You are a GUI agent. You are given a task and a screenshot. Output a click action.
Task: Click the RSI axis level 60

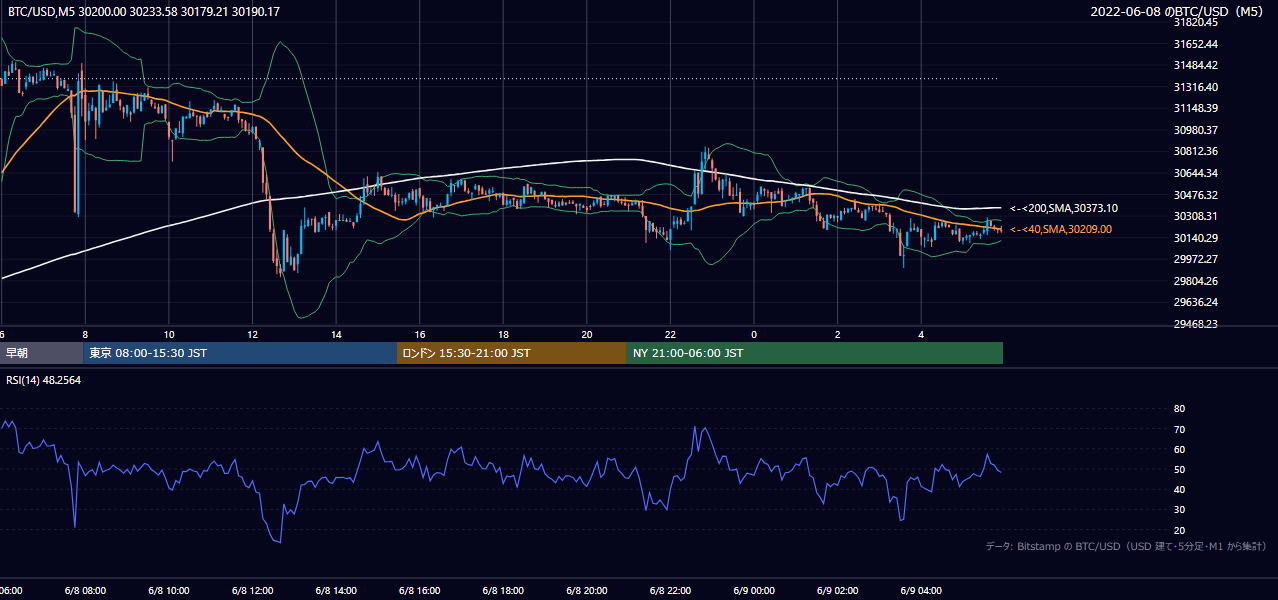click(x=1179, y=449)
